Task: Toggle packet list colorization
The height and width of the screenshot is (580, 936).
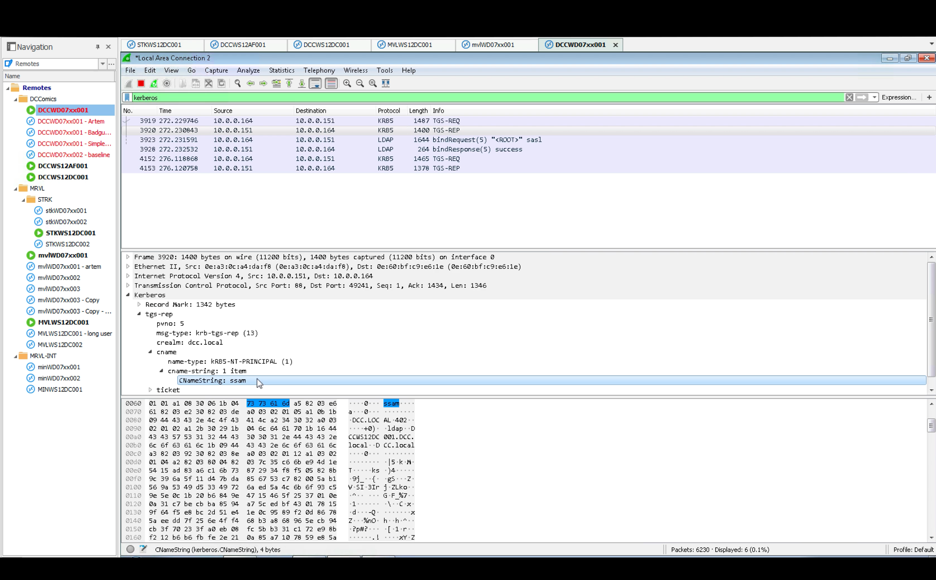Action: click(331, 84)
